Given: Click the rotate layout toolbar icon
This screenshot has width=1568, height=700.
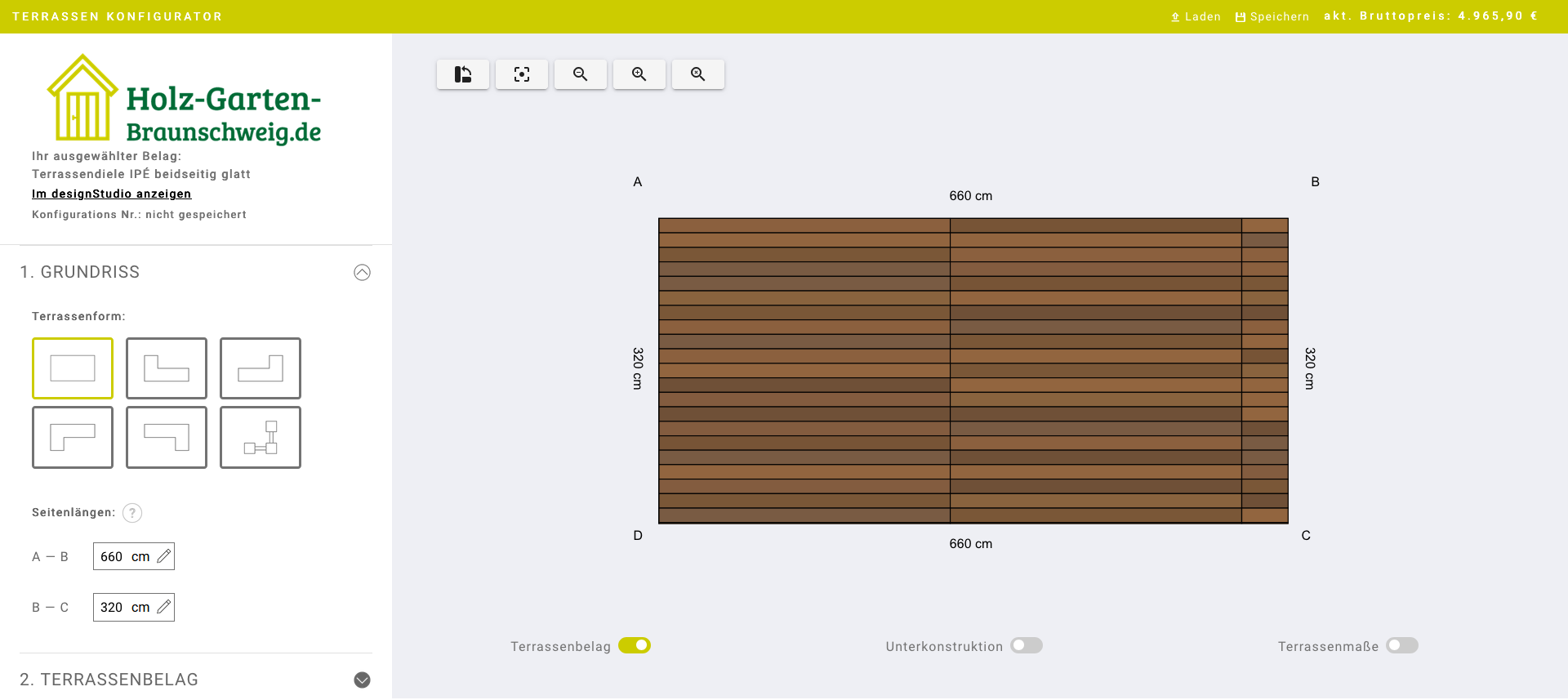Looking at the screenshot, I should (x=463, y=74).
